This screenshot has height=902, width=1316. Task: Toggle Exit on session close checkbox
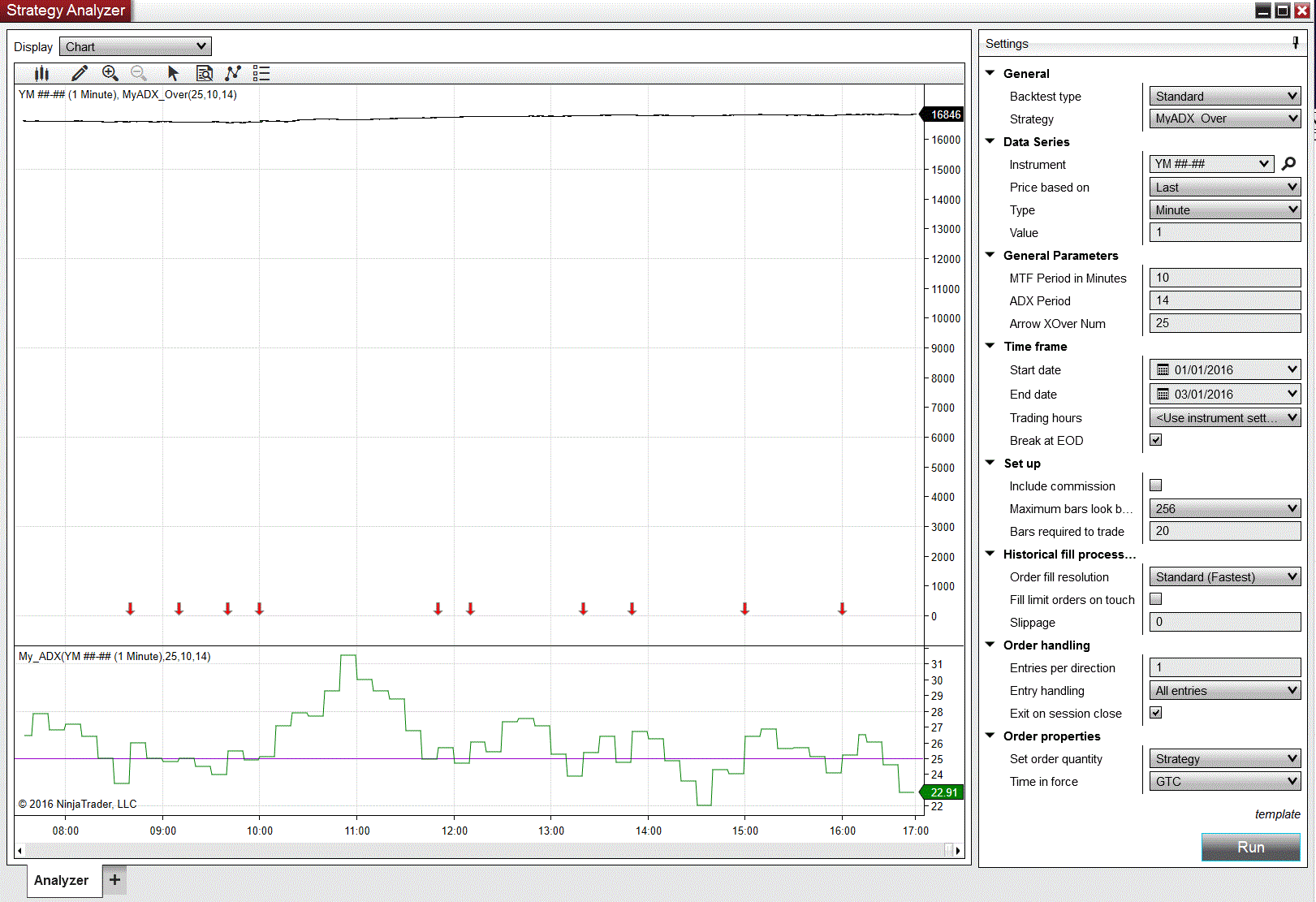click(1156, 713)
